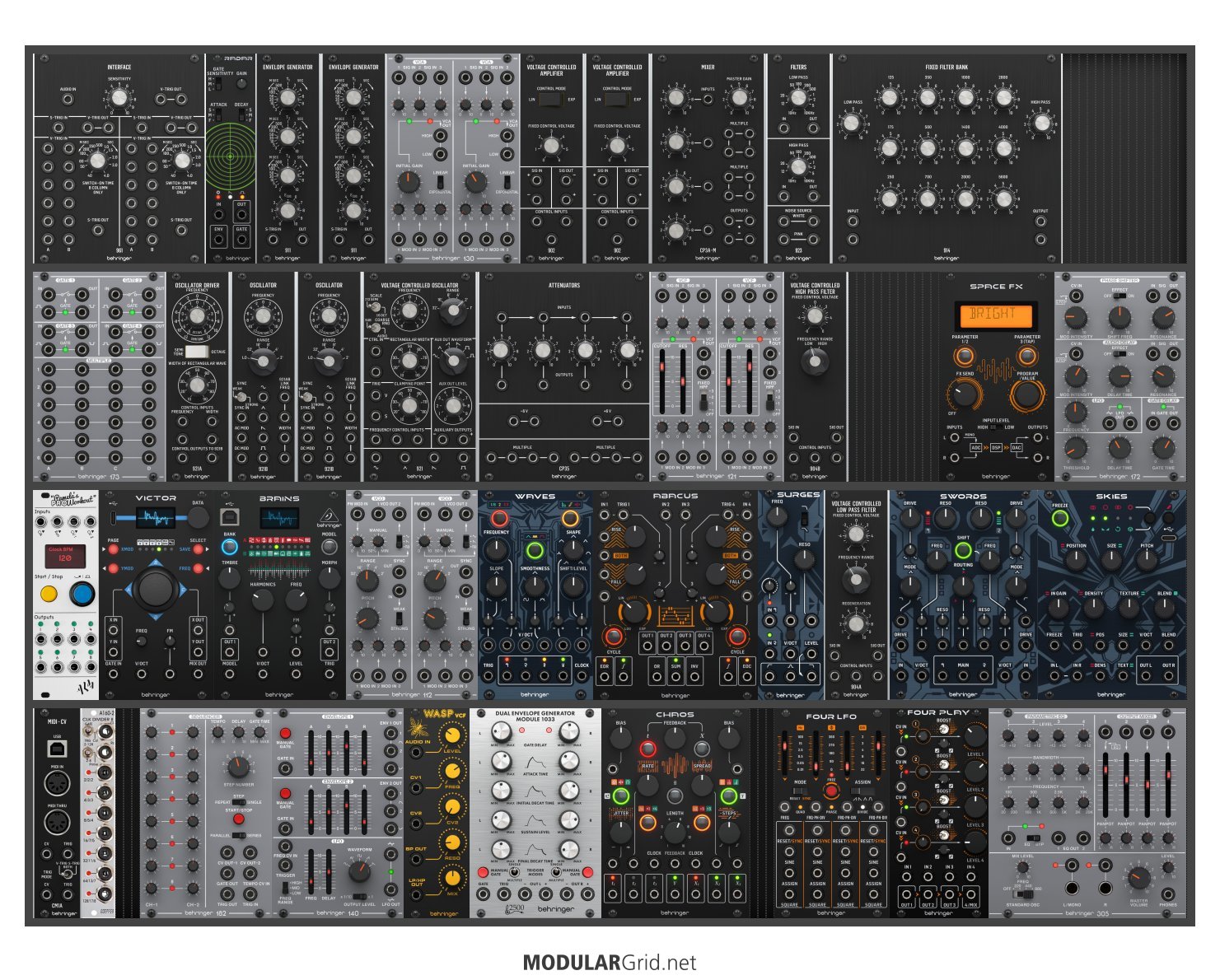Click the AUDIO IN jack on Interface module

[68, 100]
